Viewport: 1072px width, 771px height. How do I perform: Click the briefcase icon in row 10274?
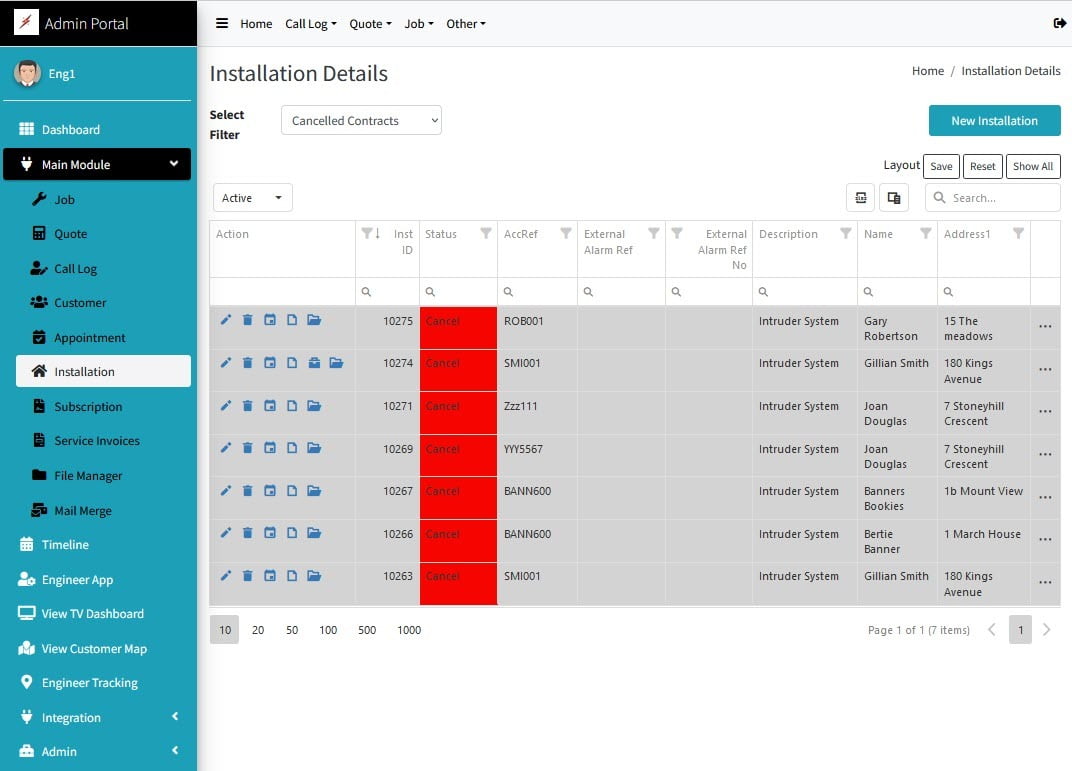314,363
